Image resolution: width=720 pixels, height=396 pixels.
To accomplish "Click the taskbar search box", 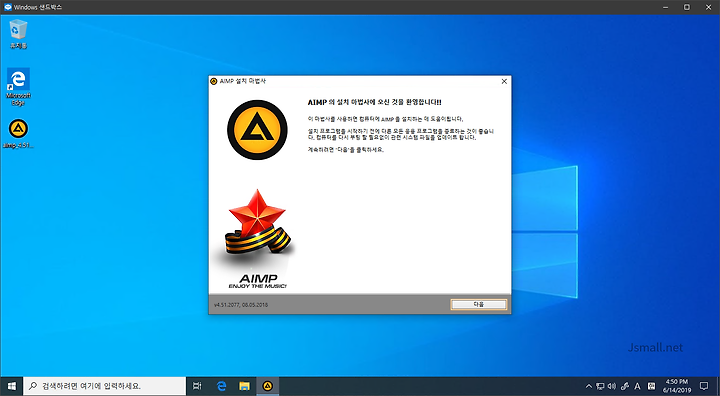I will (x=104, y=386).
